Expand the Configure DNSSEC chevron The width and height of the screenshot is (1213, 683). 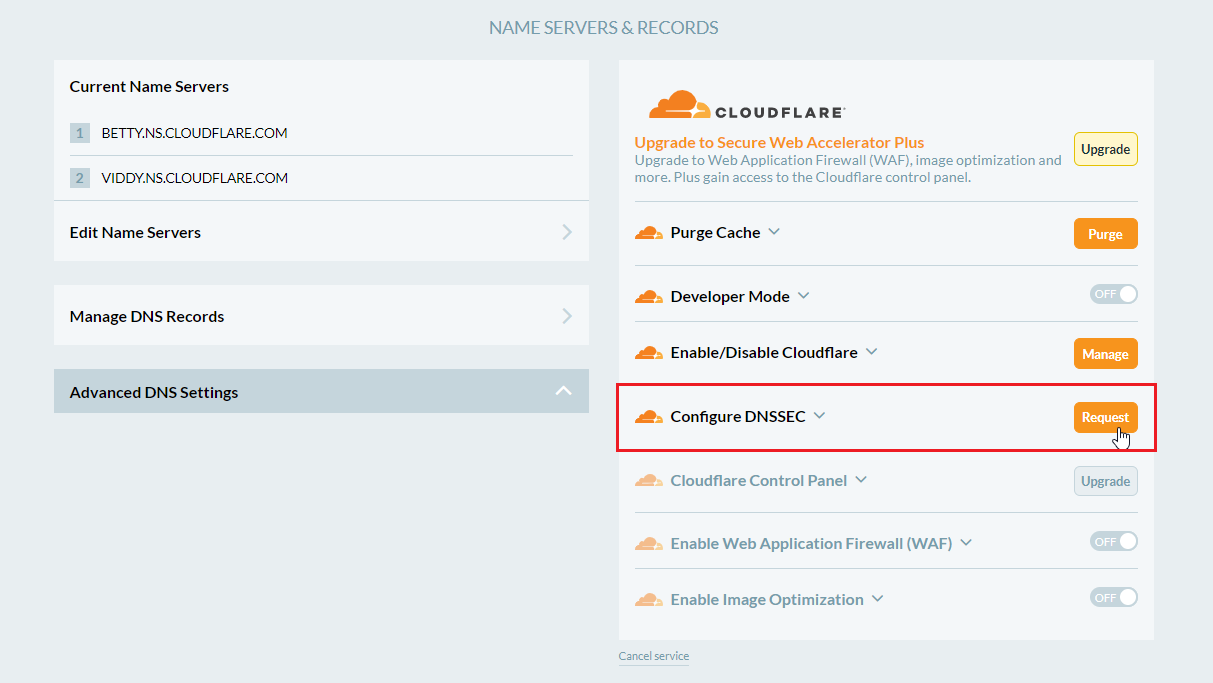click(x=819, y=416)
